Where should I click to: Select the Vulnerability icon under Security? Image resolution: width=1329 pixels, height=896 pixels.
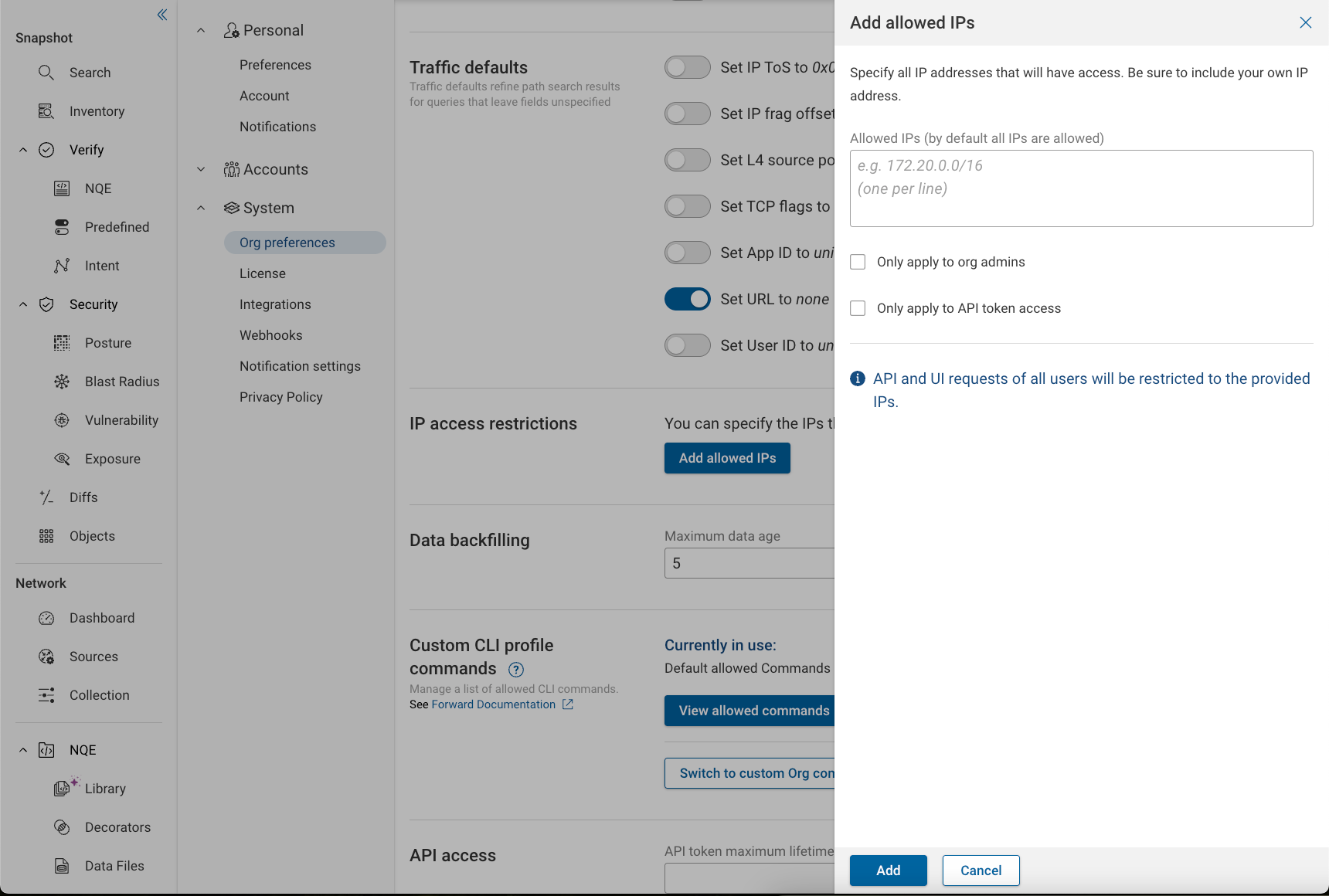[x=62, y=419]
